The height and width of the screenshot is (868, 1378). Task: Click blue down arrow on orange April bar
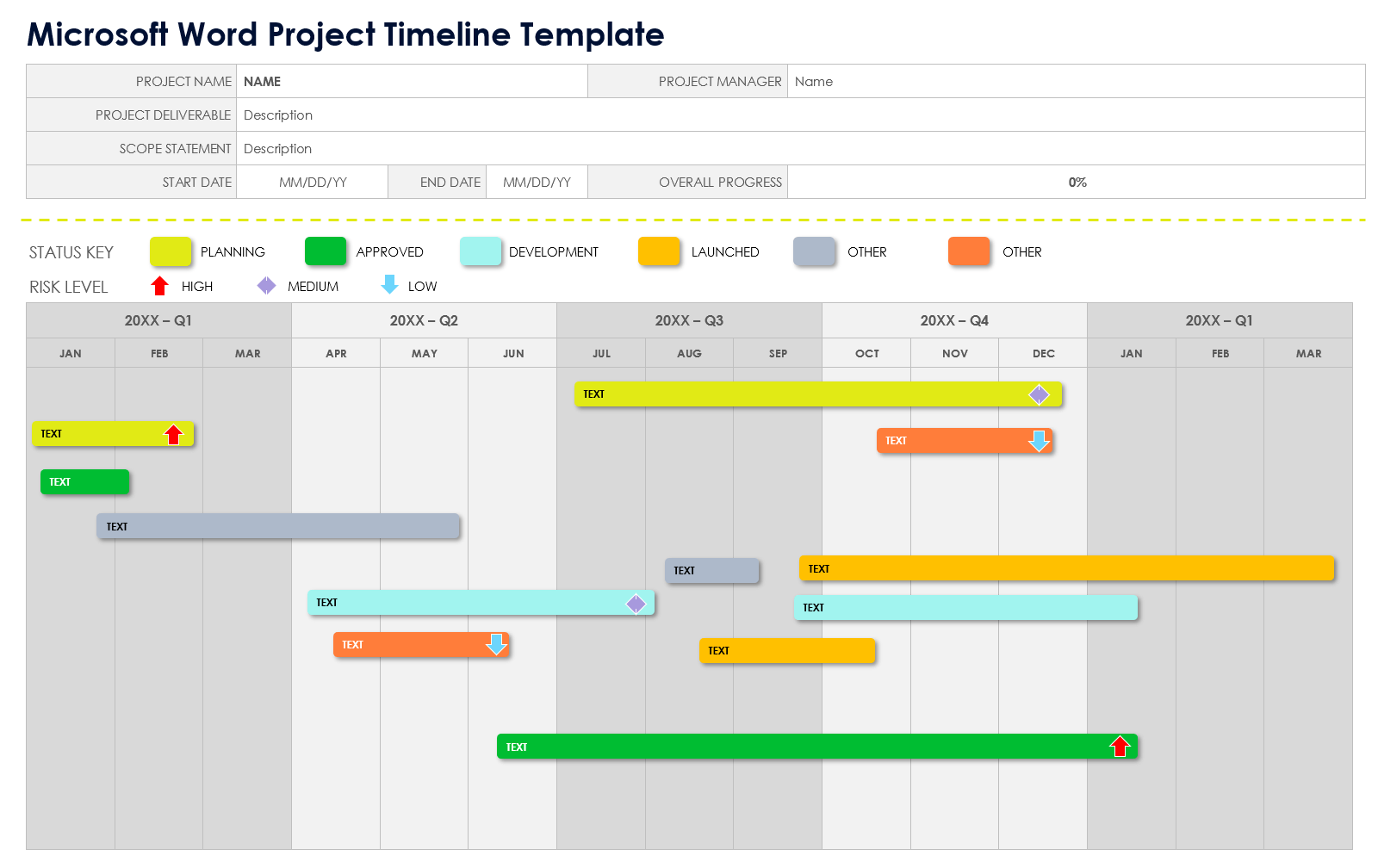pos(496,644)
